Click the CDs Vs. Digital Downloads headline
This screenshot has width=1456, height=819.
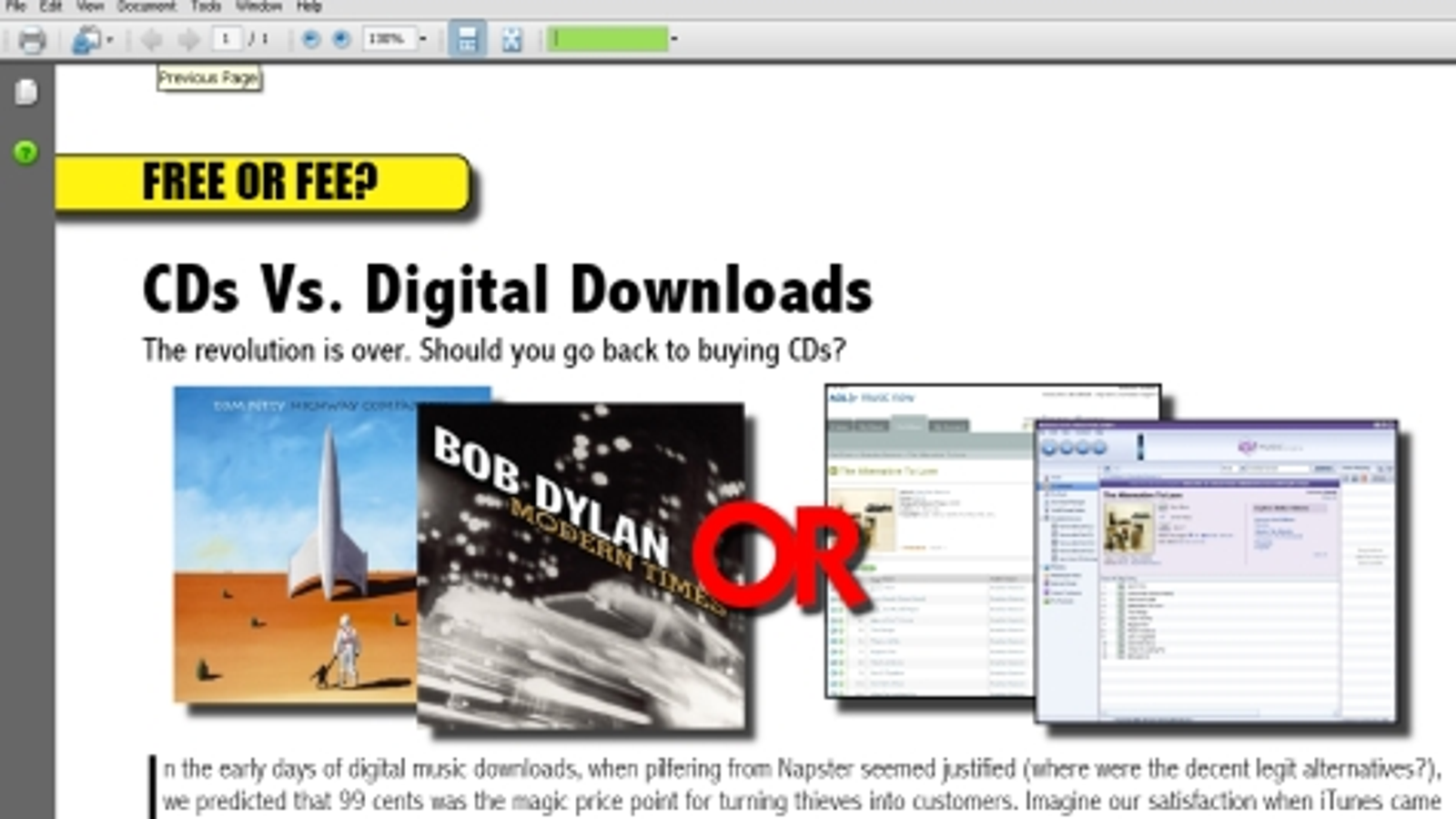pyautogui.click(x=507, y=289)
